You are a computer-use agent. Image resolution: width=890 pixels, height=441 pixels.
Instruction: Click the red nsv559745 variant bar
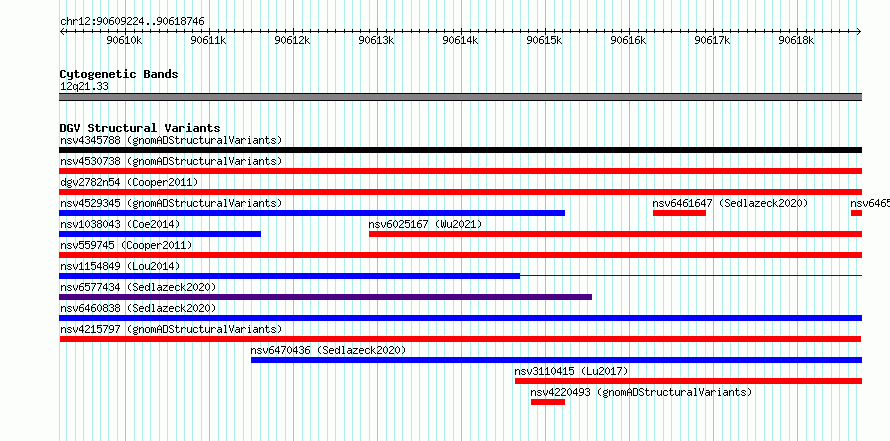tap(460, 255)
